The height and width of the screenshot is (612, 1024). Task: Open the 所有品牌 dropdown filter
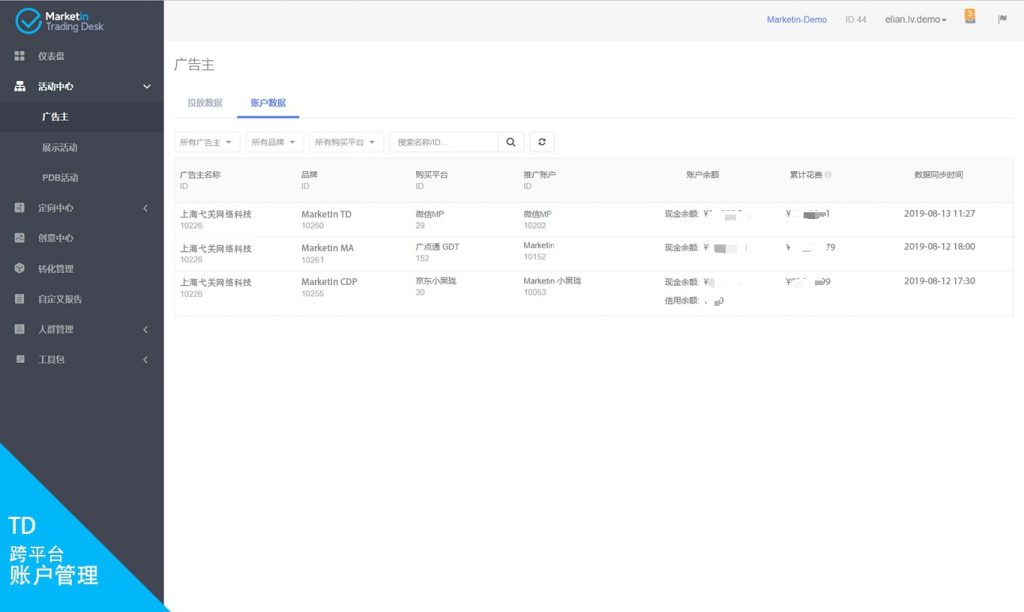tap(274, 142)
